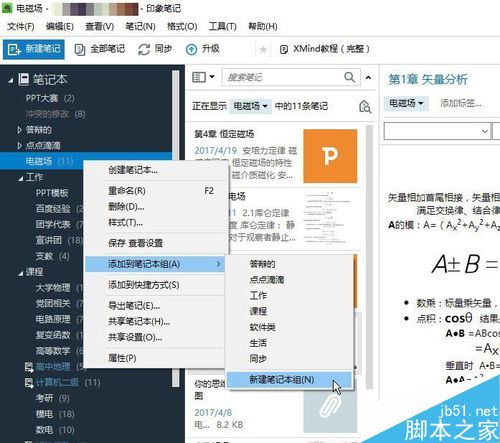Open the 工具(T) menu

coord(223,26)
